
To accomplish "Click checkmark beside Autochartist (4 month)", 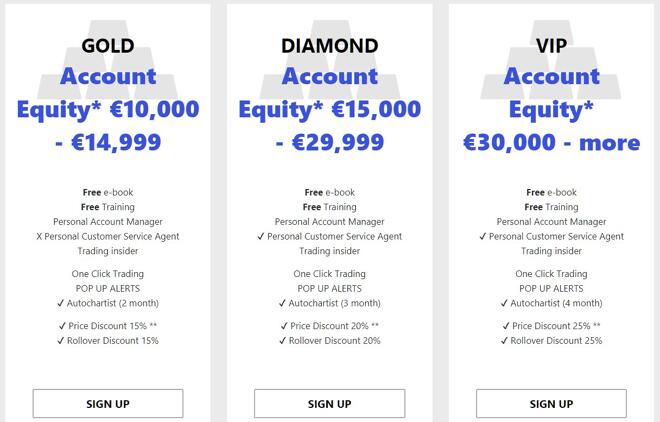I will [x=504, y=303].
